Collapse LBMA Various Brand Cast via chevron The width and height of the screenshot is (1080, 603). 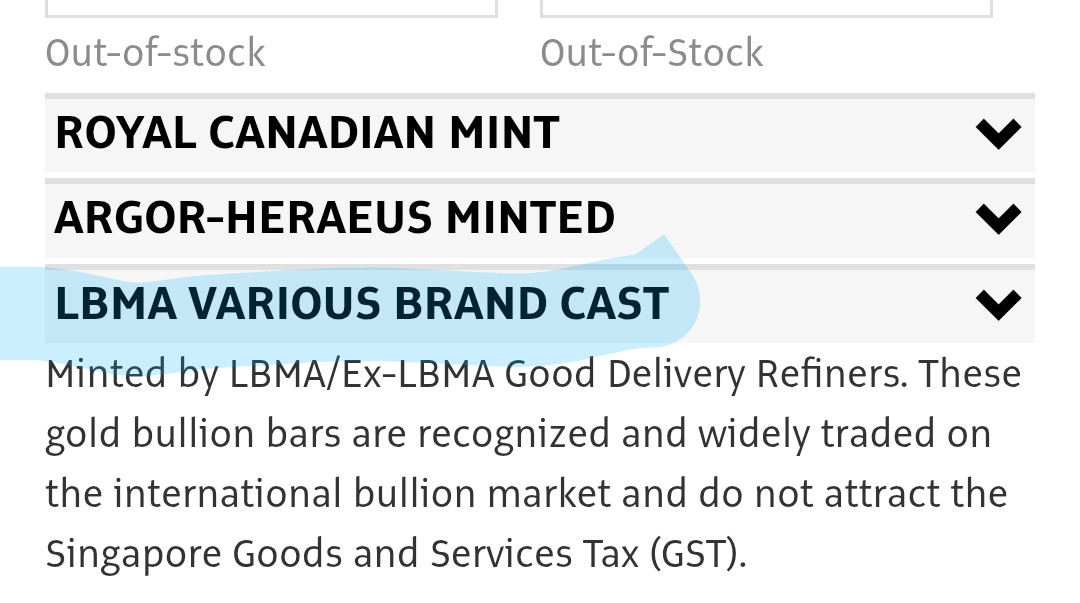(x=998, y=304)
